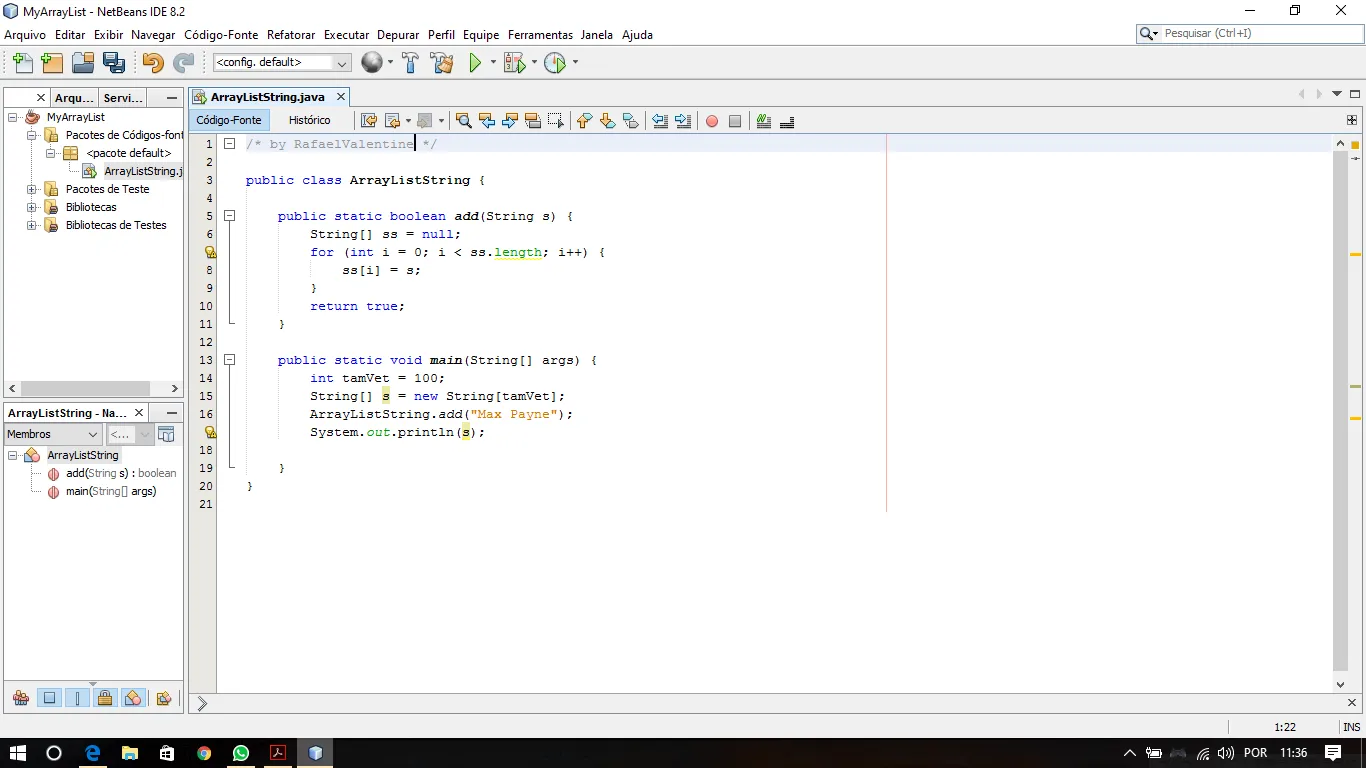Open the Refatorar menu

pos(290,35)
